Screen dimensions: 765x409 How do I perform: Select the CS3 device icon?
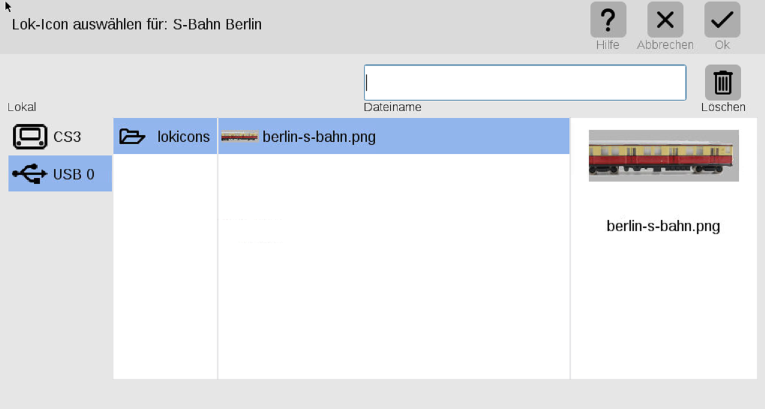[x=30, y=136]
